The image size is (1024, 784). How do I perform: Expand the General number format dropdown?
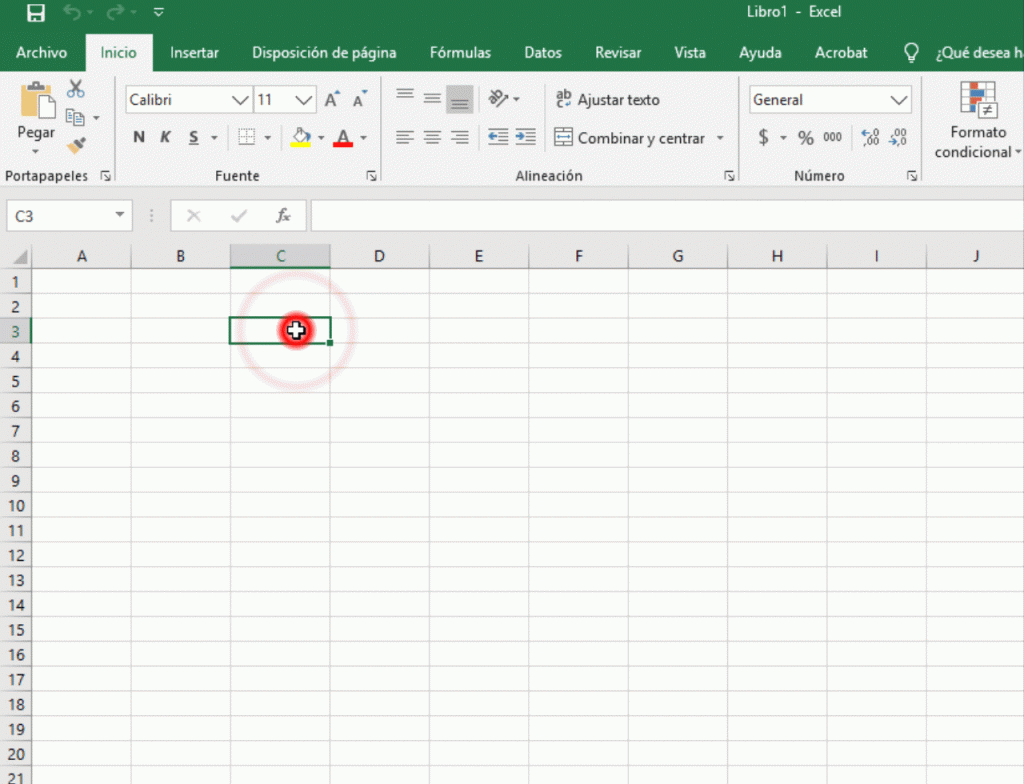click(898, 100)
